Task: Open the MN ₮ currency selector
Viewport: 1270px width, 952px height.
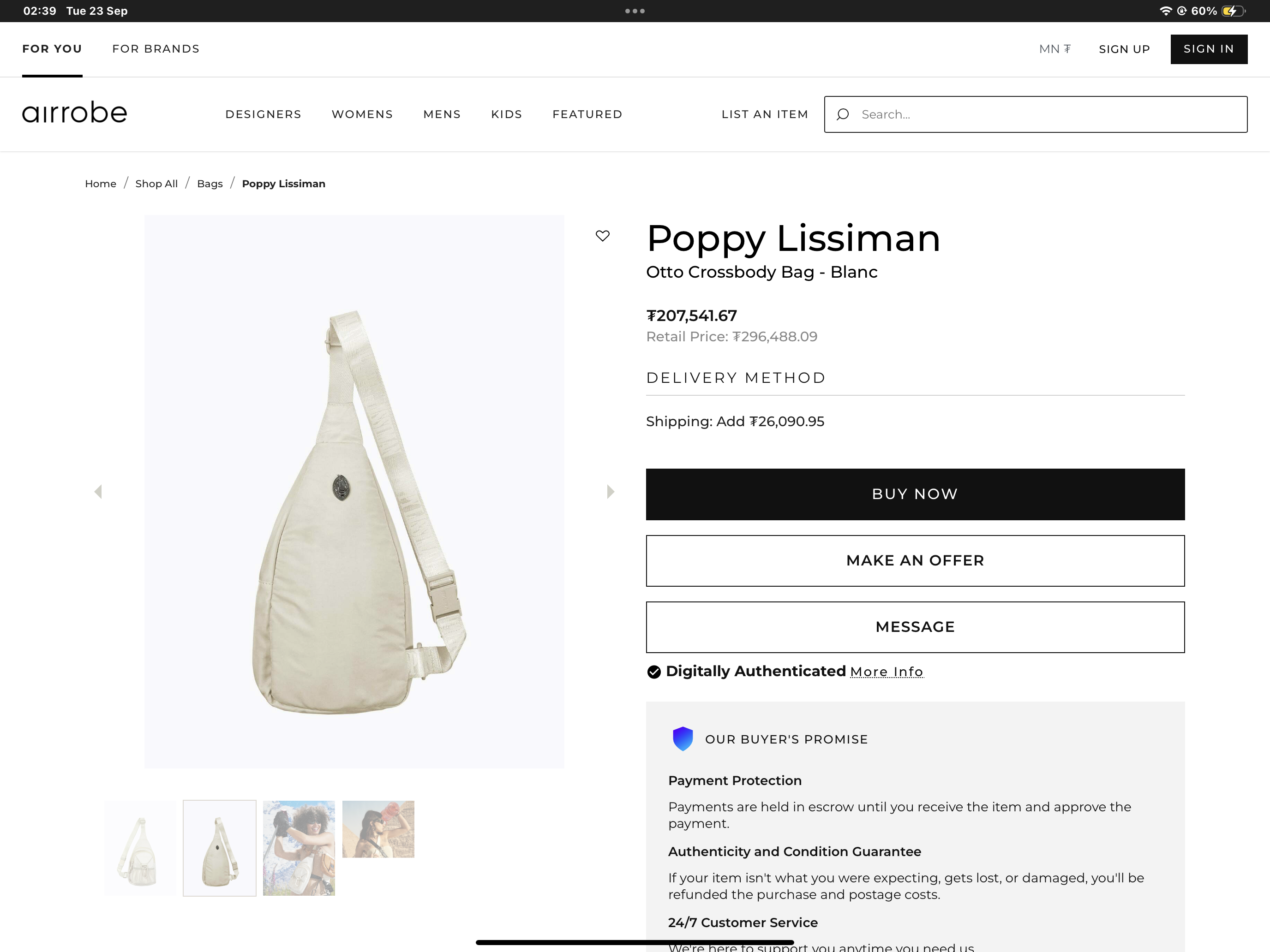Action: pyautogui.click(x=1054, y=49)
